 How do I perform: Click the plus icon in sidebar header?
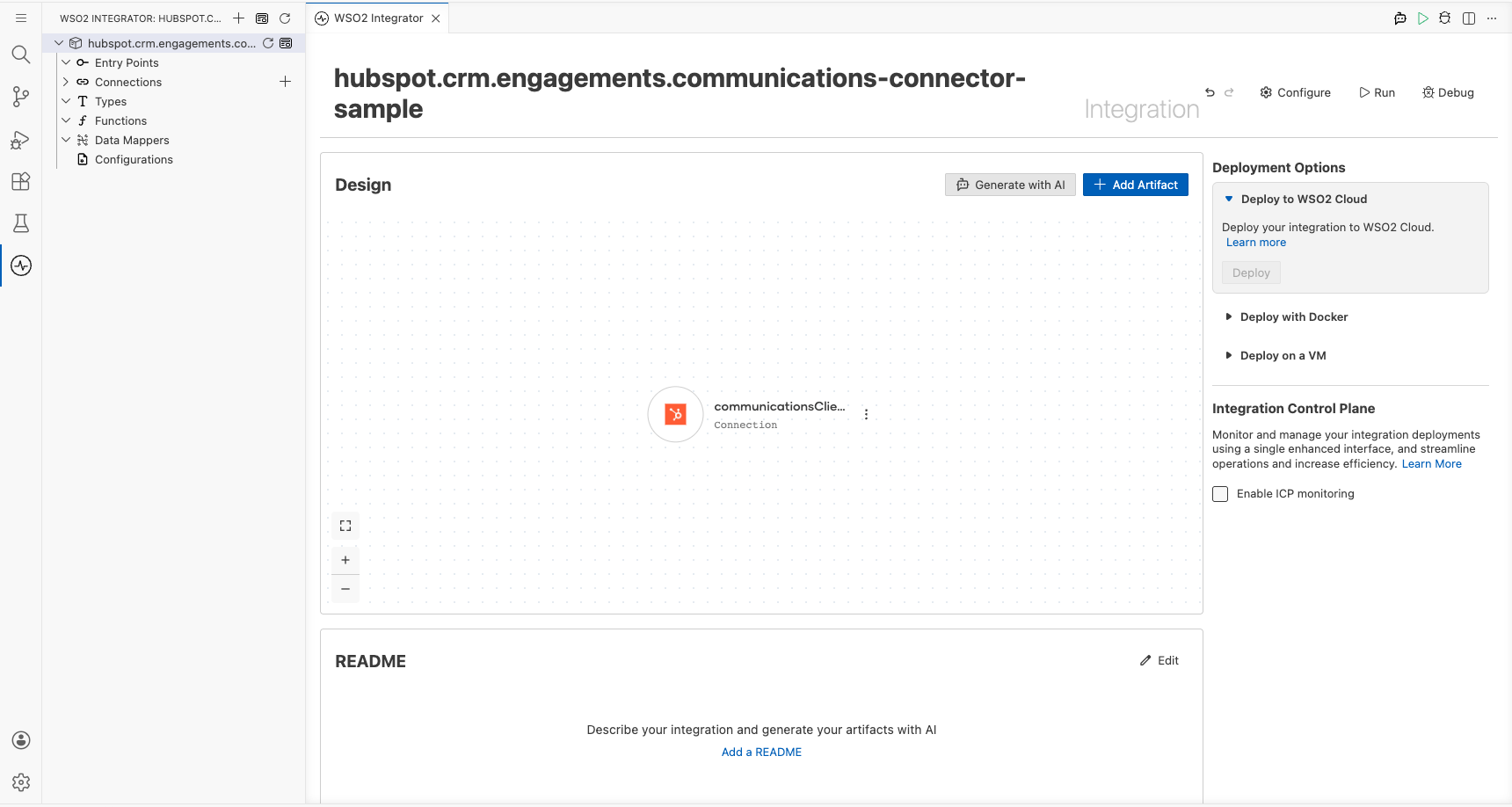239,18
